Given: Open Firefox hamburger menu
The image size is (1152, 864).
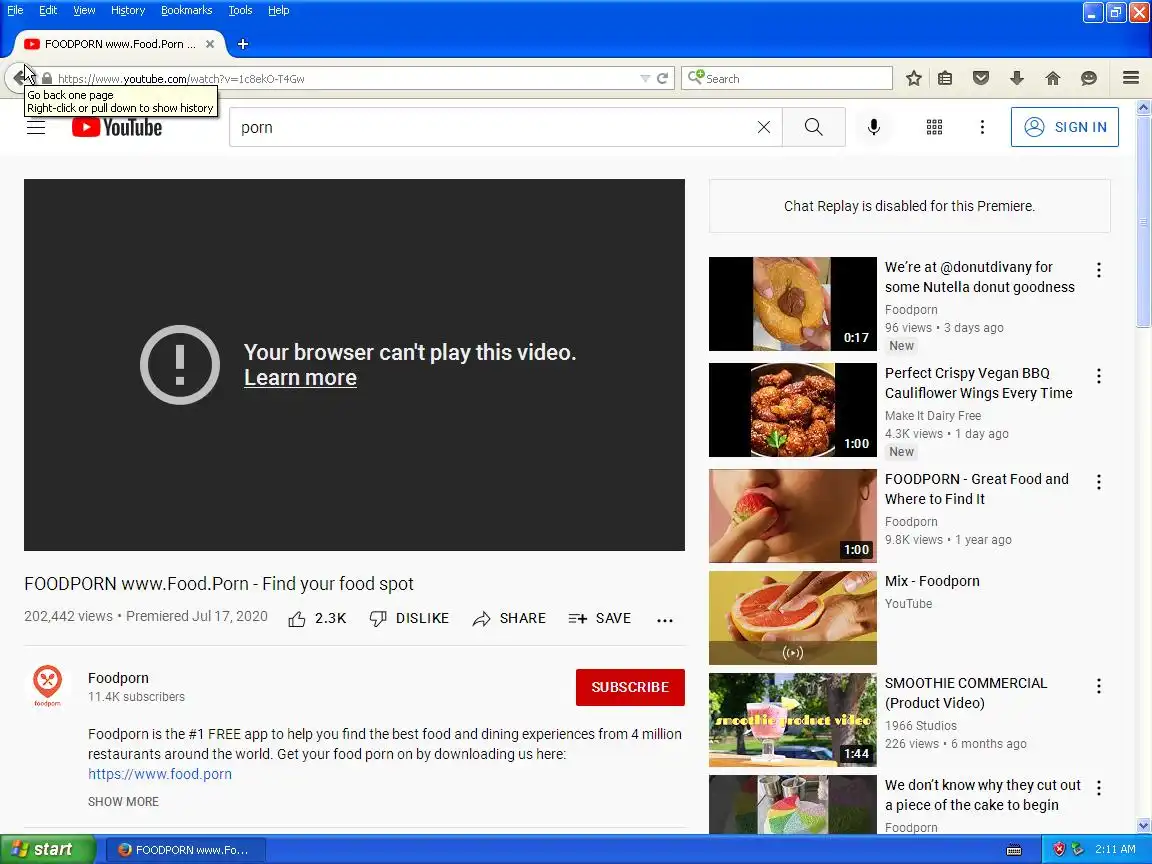Looking at the screenshot, I should pos(1131,78).
